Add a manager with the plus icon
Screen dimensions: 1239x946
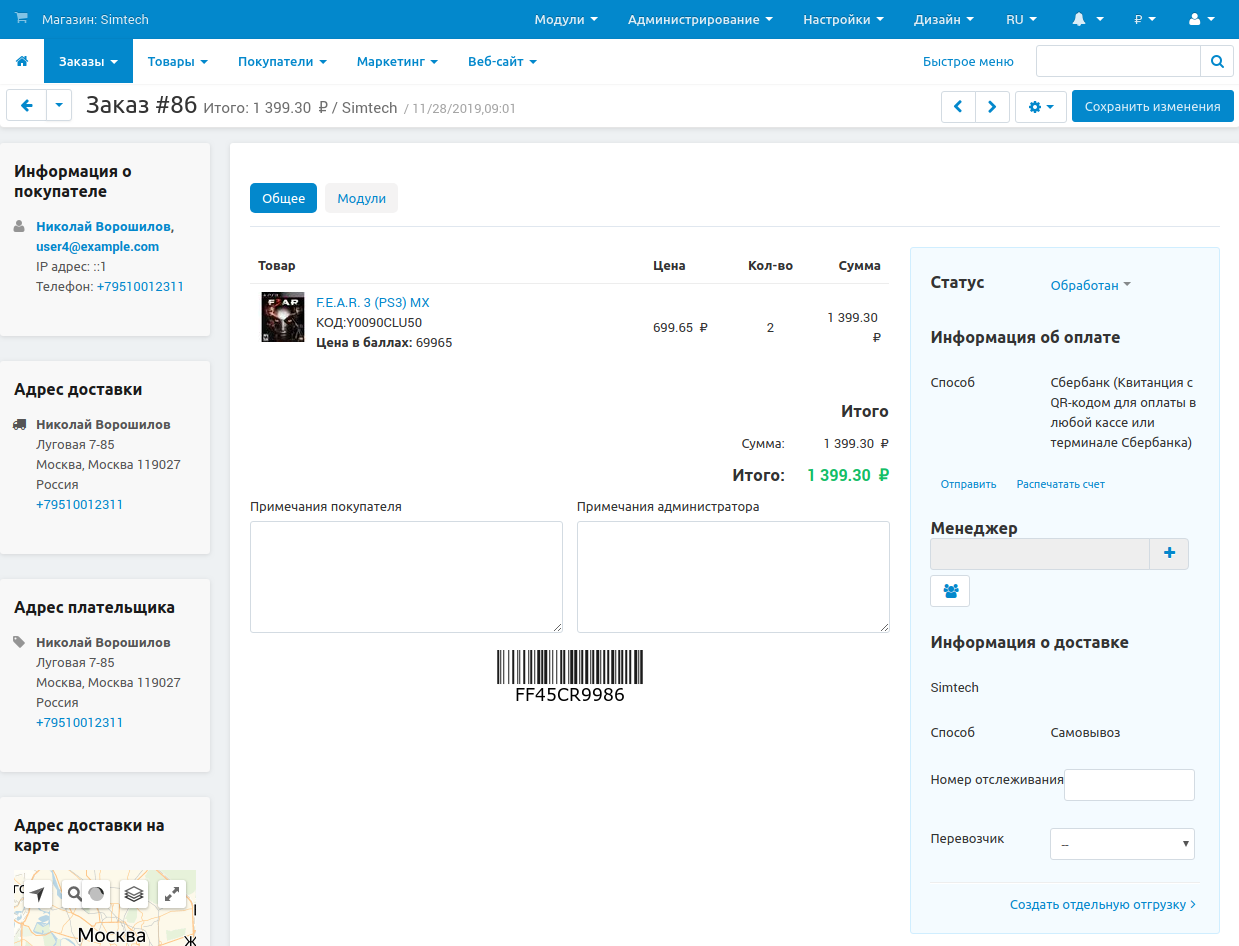(x=1169, y=554)
